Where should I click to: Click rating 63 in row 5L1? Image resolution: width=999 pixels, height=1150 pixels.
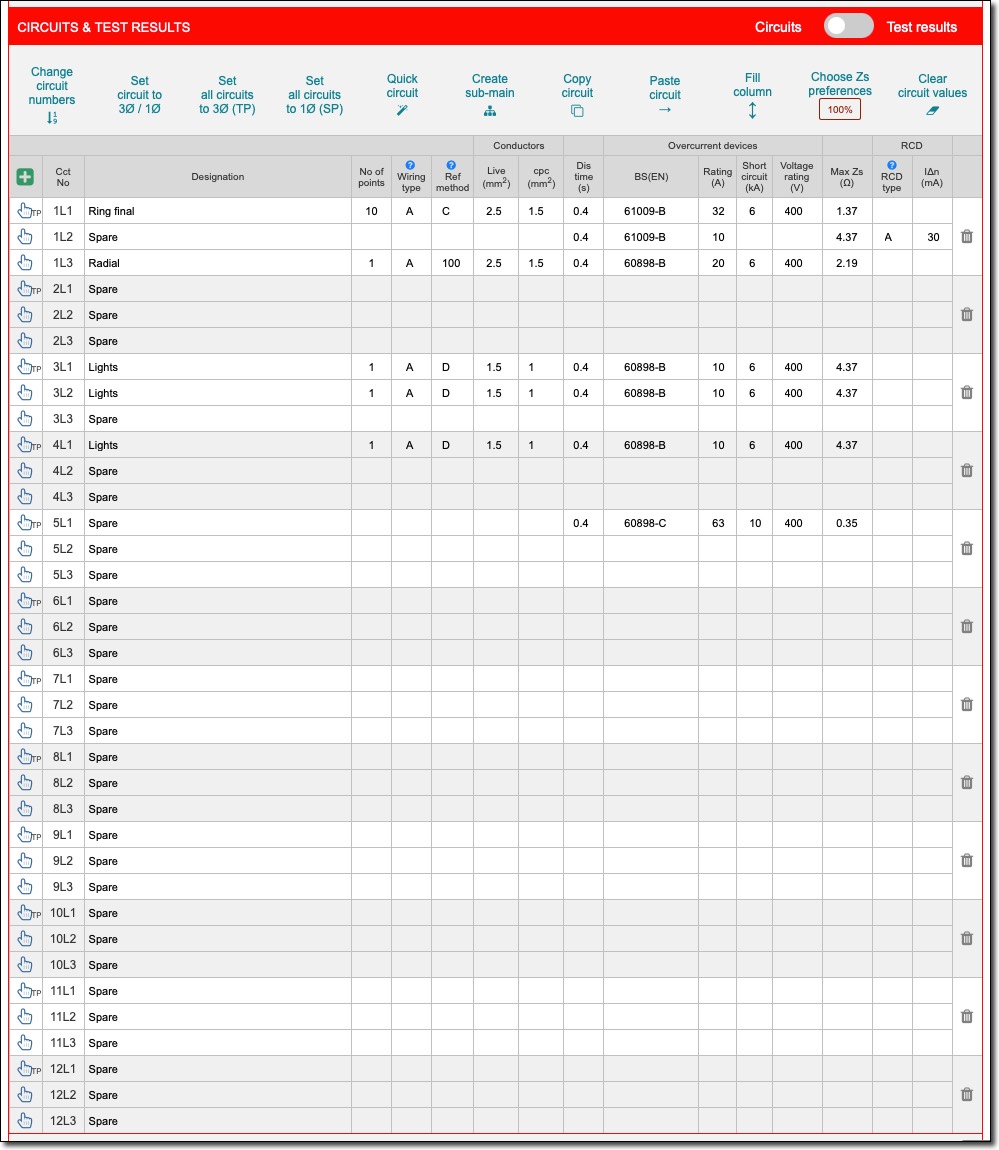click(x=717, y=523)
